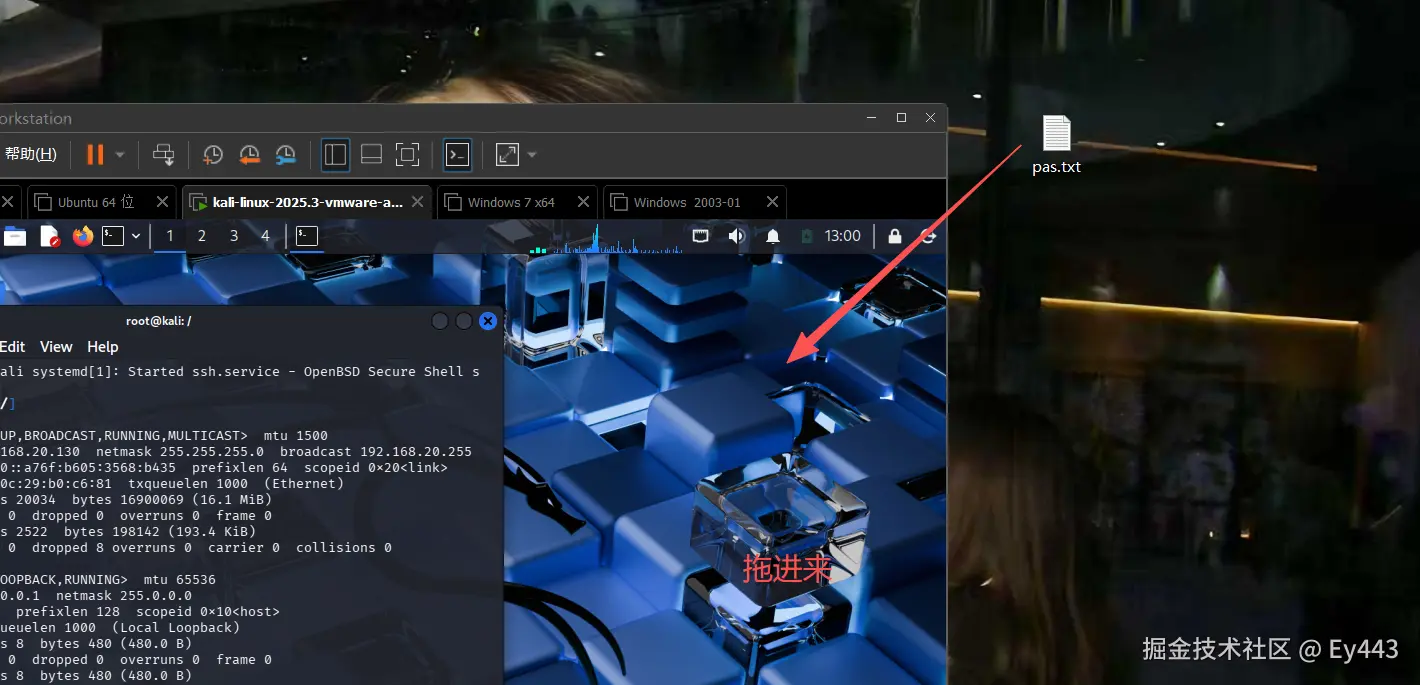The height and width of the screenshot is (685, 1420).
Task: Switch to Kali workspace 3
Action: tap(234, 236)
